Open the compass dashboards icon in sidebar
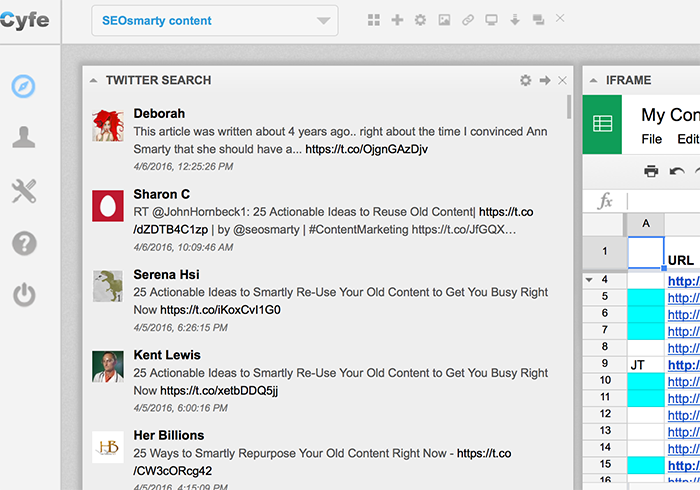 click(24, 87)
